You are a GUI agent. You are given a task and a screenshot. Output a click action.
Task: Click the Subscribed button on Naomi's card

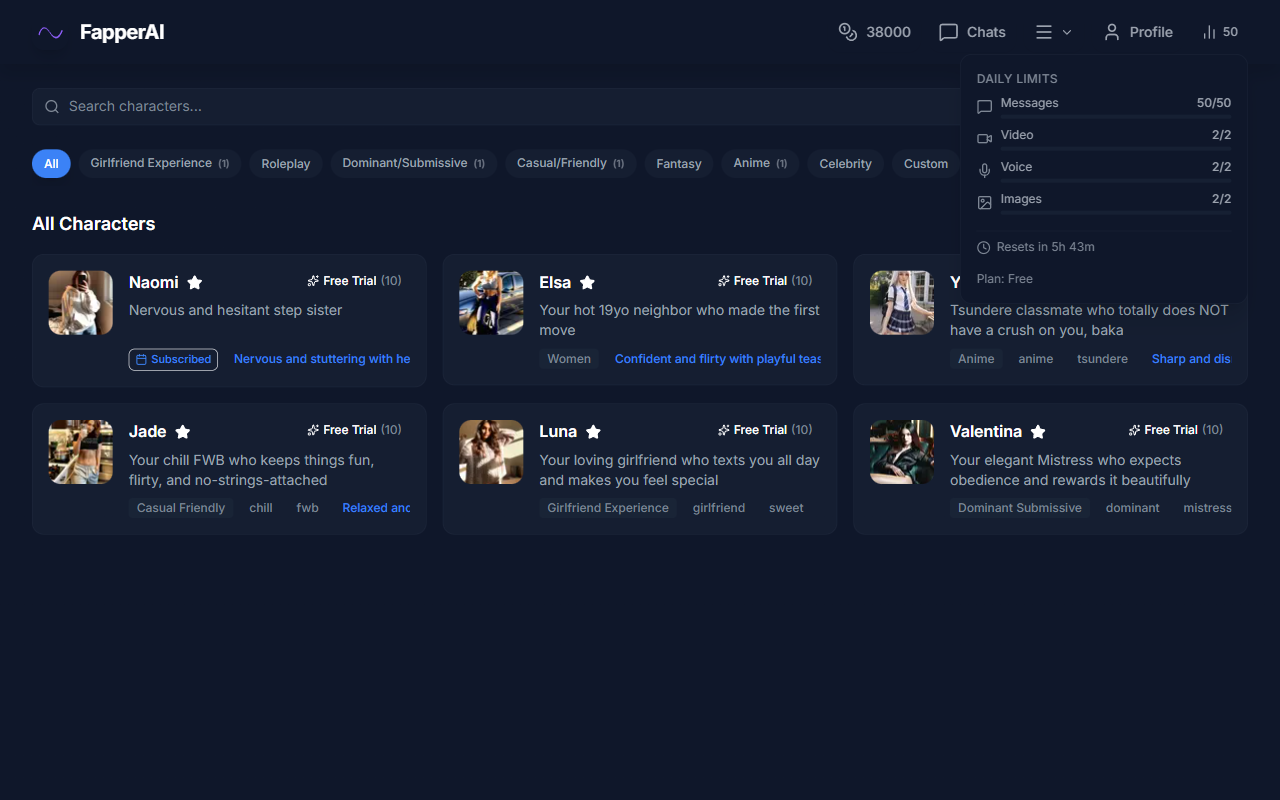(173, 359)
